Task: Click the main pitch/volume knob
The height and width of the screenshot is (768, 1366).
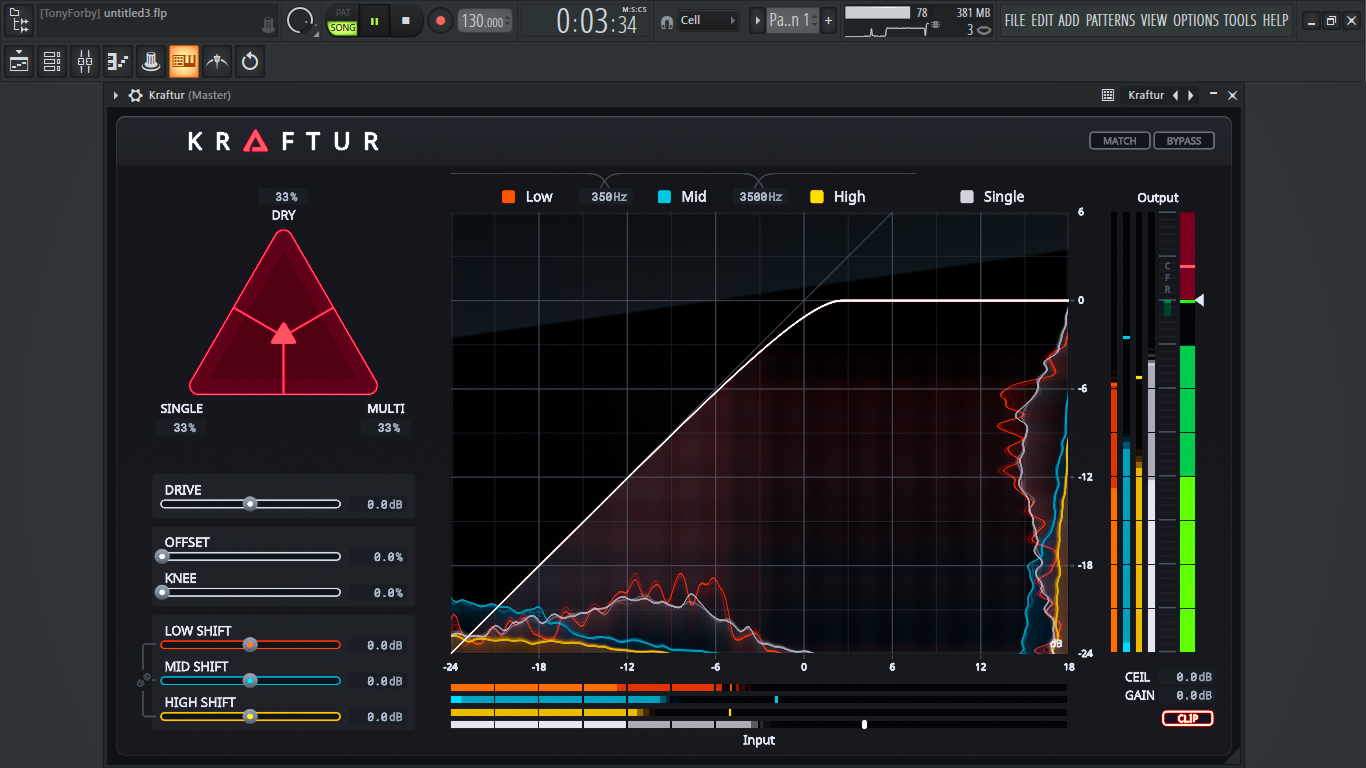Action: (x=300, y=20)
